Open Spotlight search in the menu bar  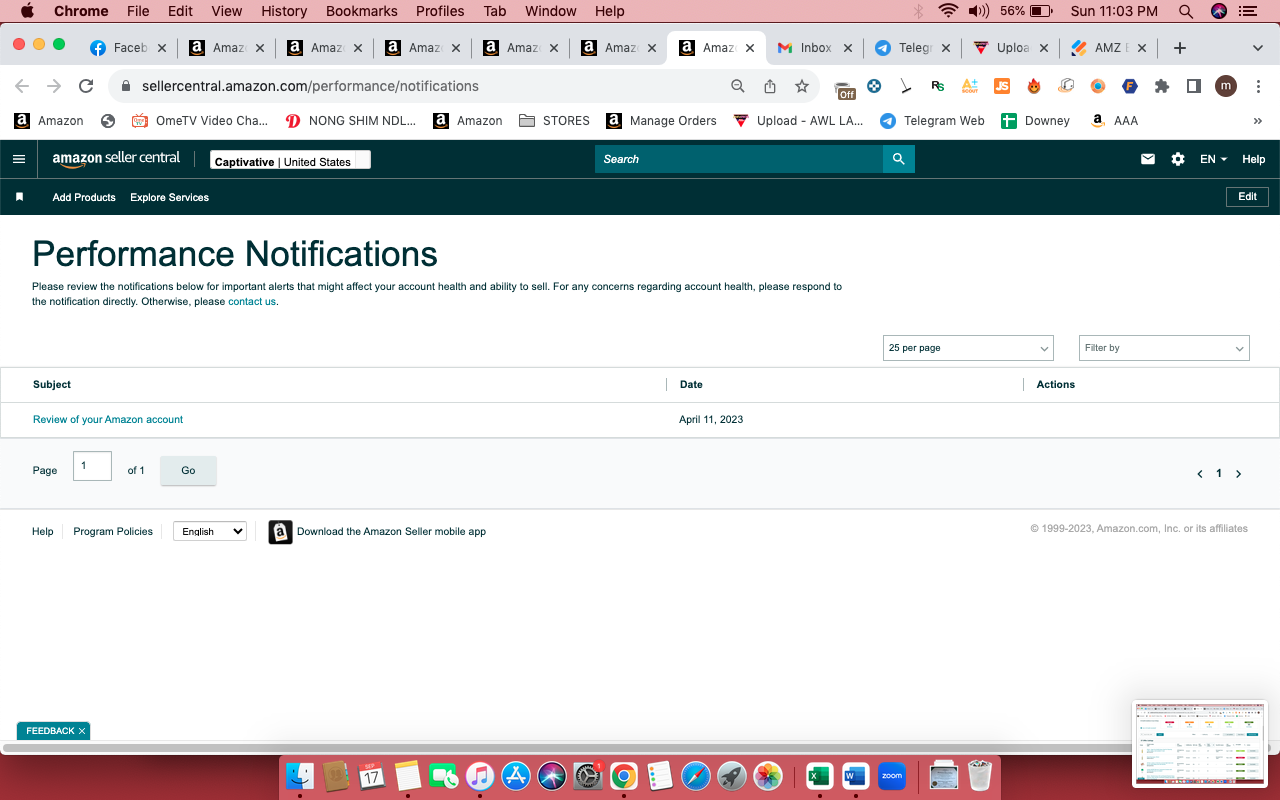coord(1186,11)
